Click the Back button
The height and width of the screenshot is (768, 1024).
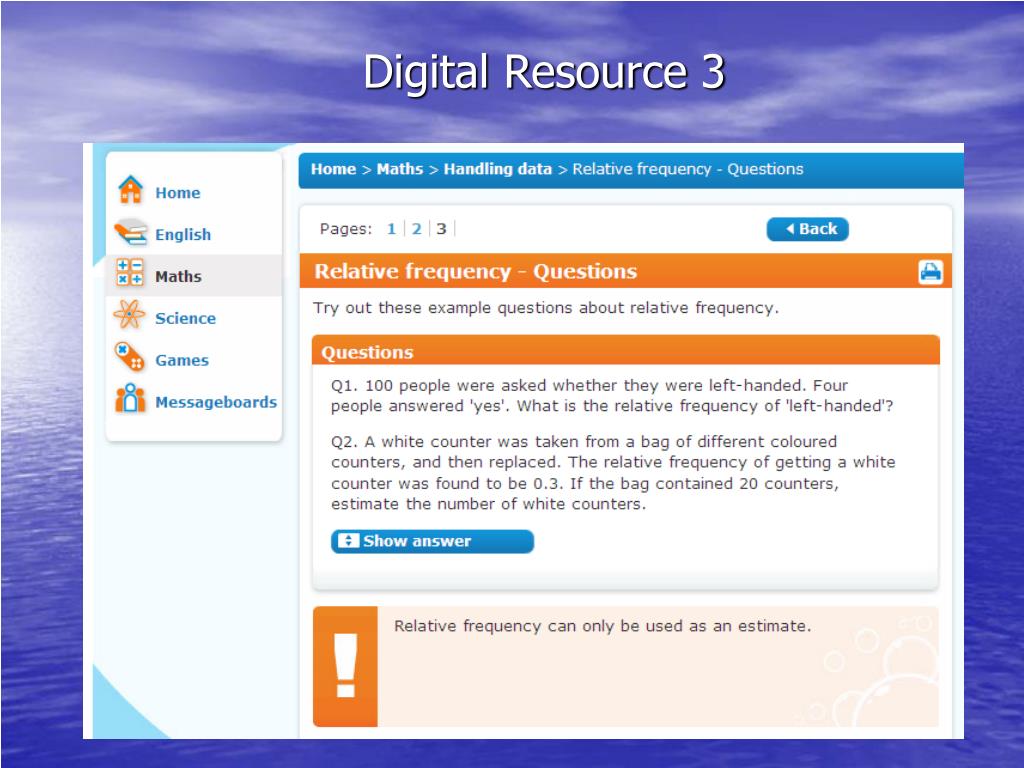pyautogui.click(x=807, y=229)
